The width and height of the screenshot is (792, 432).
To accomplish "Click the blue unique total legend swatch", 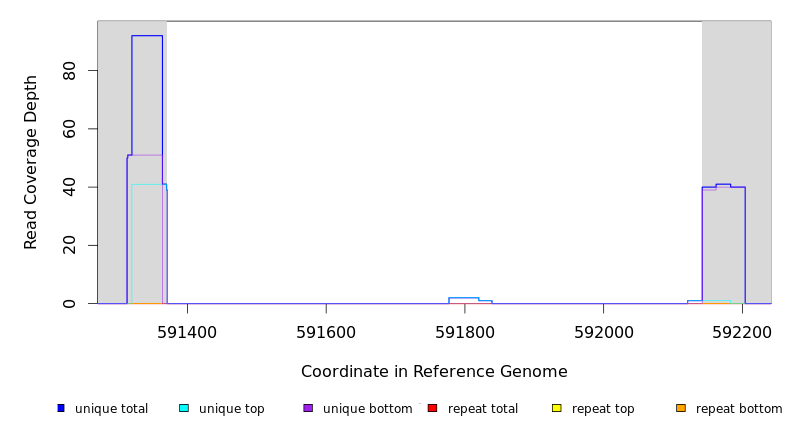I will pyautogui.click(x=61, y=408).
